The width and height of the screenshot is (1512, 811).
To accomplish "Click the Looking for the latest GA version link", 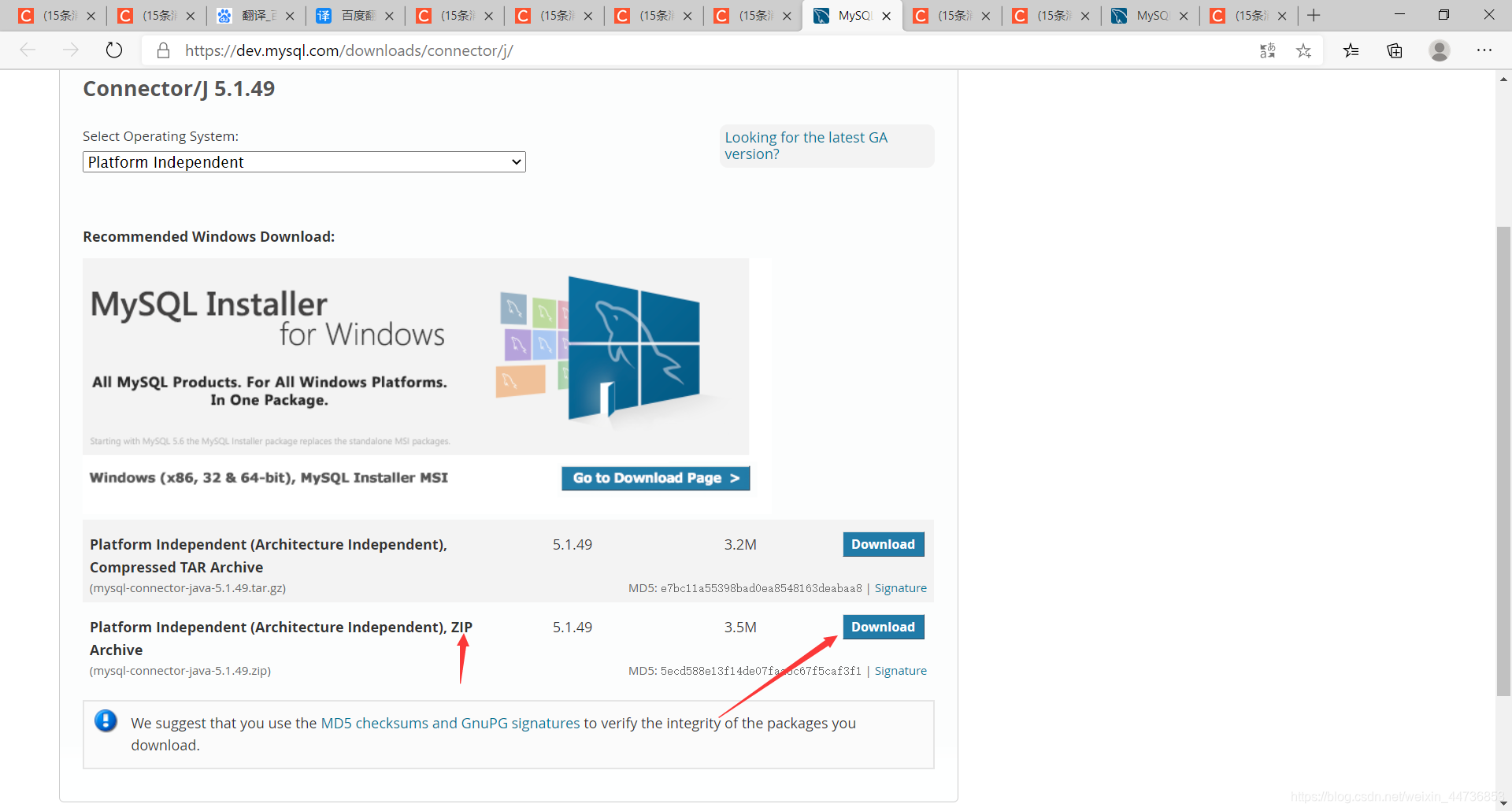I will pos(806,146).
